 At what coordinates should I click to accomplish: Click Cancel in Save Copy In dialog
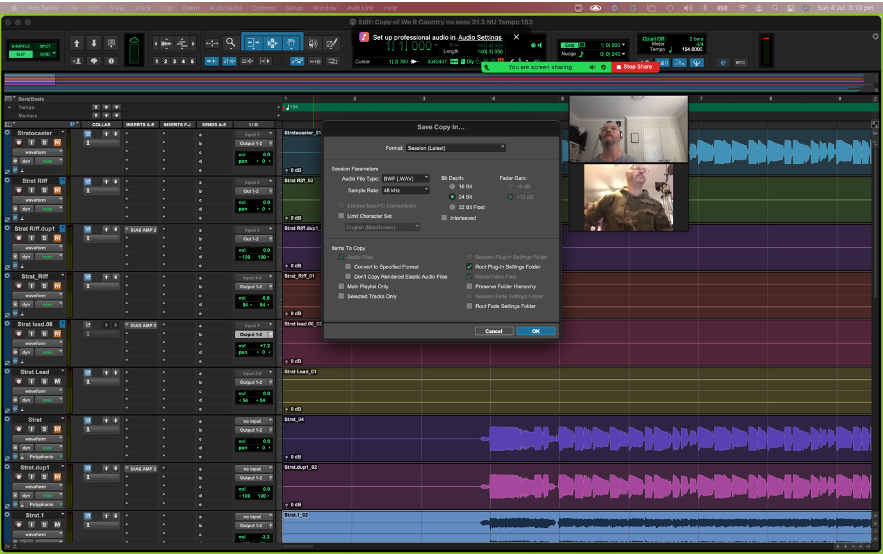point(494,331)
